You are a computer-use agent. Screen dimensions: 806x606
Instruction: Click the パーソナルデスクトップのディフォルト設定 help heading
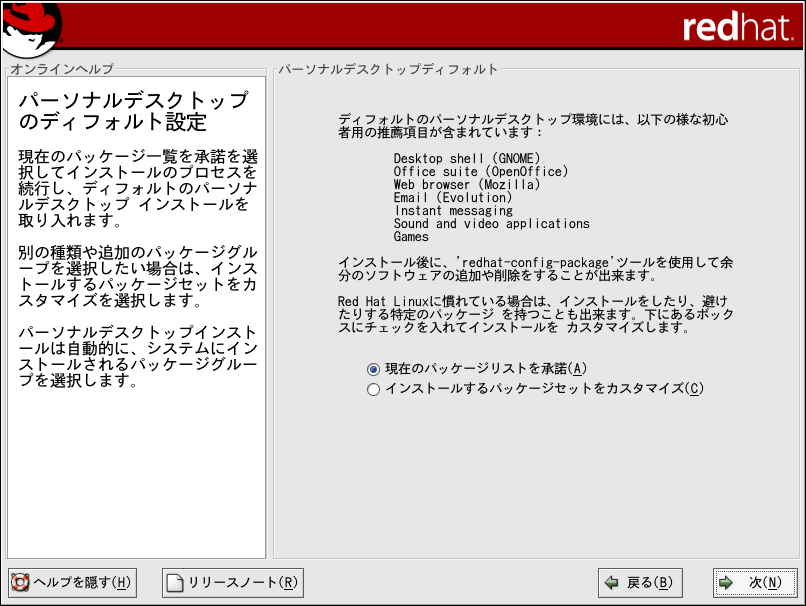pyautogui.click(x=134, y=112)
